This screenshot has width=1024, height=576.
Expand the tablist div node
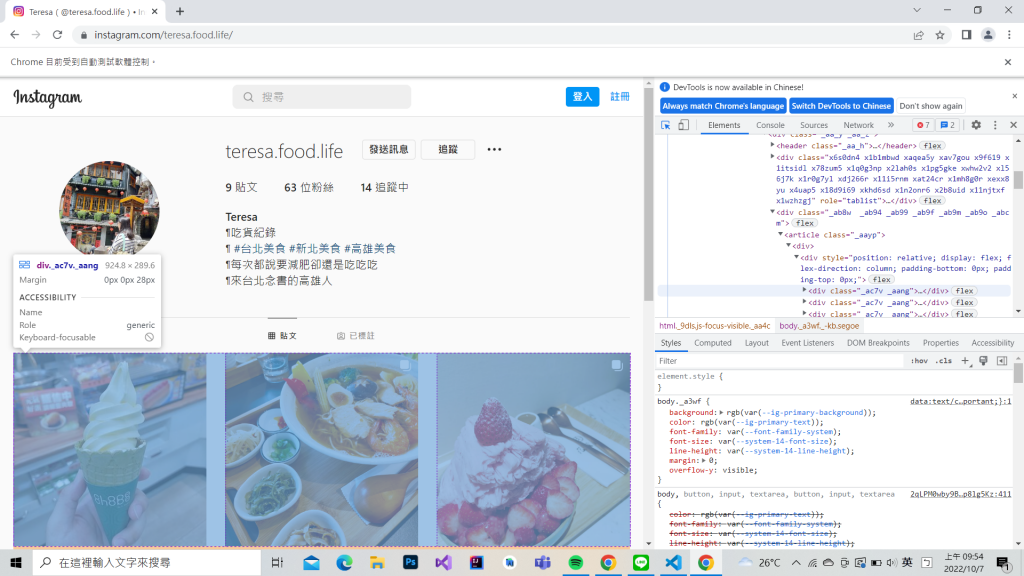[x=773, y=157]
